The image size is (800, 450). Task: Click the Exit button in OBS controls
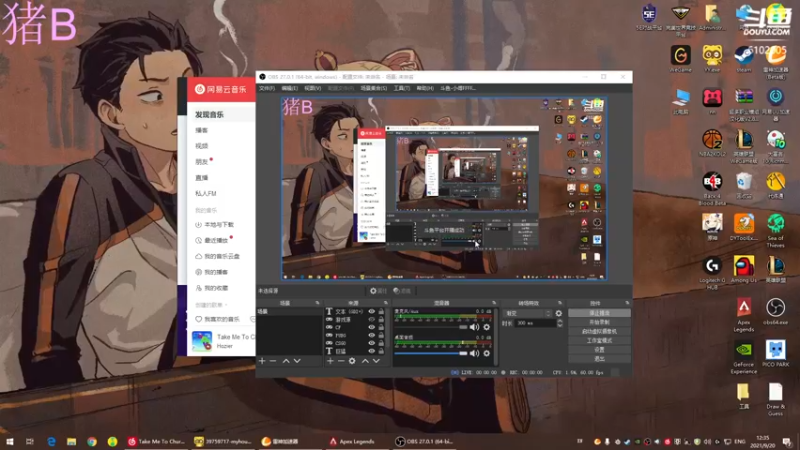[x=599, y=359]
